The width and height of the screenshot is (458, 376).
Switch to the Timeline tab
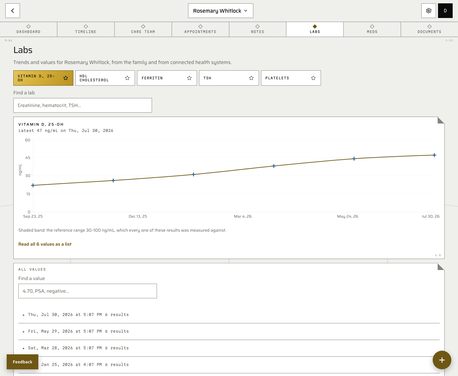[86, 29]
